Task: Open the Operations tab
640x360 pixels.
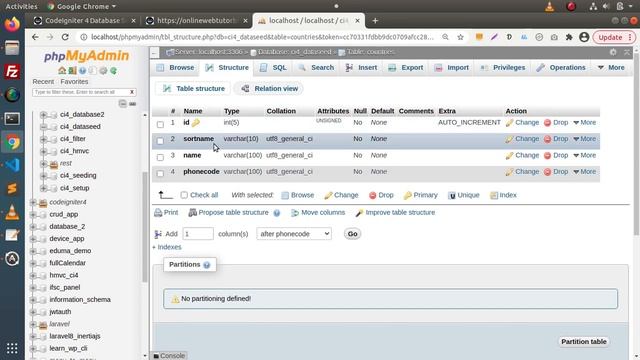Action: click(561, 68)
